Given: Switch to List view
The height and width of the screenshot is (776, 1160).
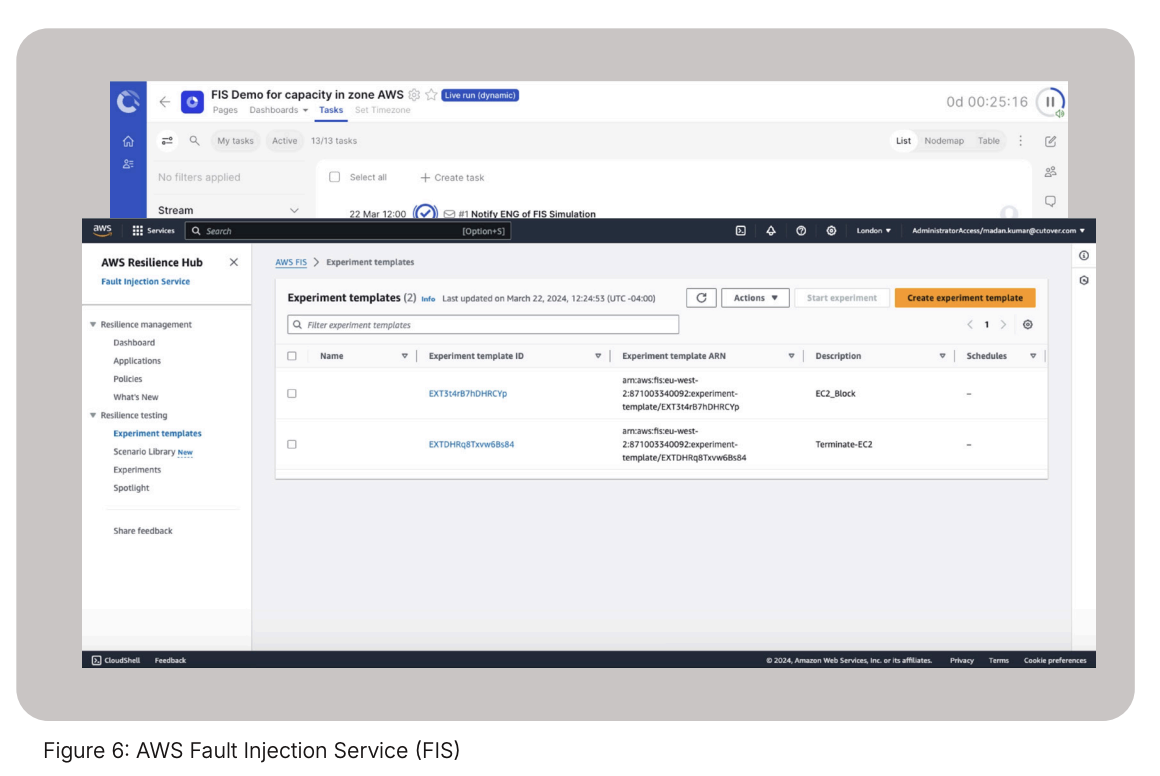Looking at the screenshot, I should tap(903, 141).
